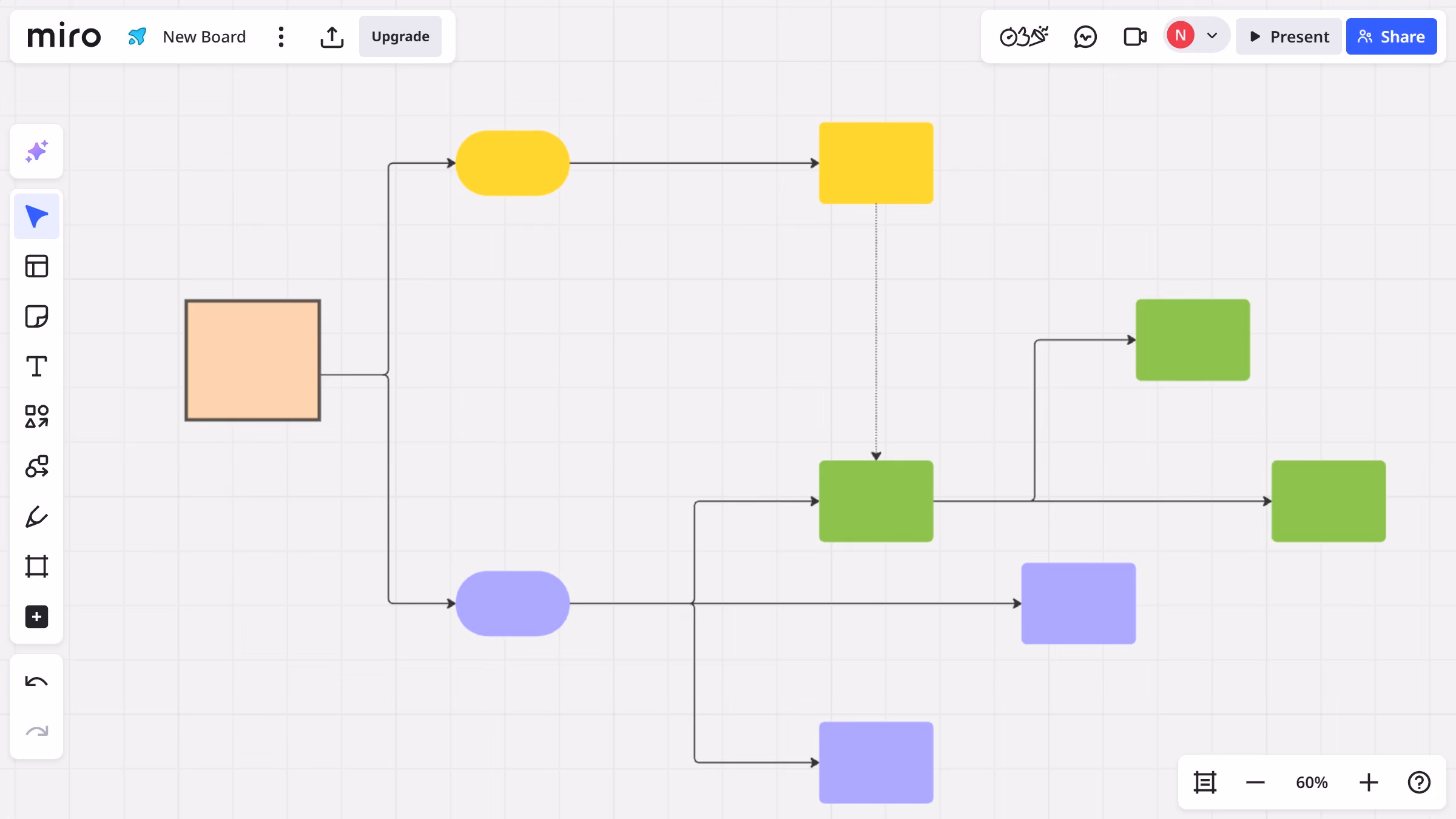Select the dotted vertical connector line

click(876, 331)
